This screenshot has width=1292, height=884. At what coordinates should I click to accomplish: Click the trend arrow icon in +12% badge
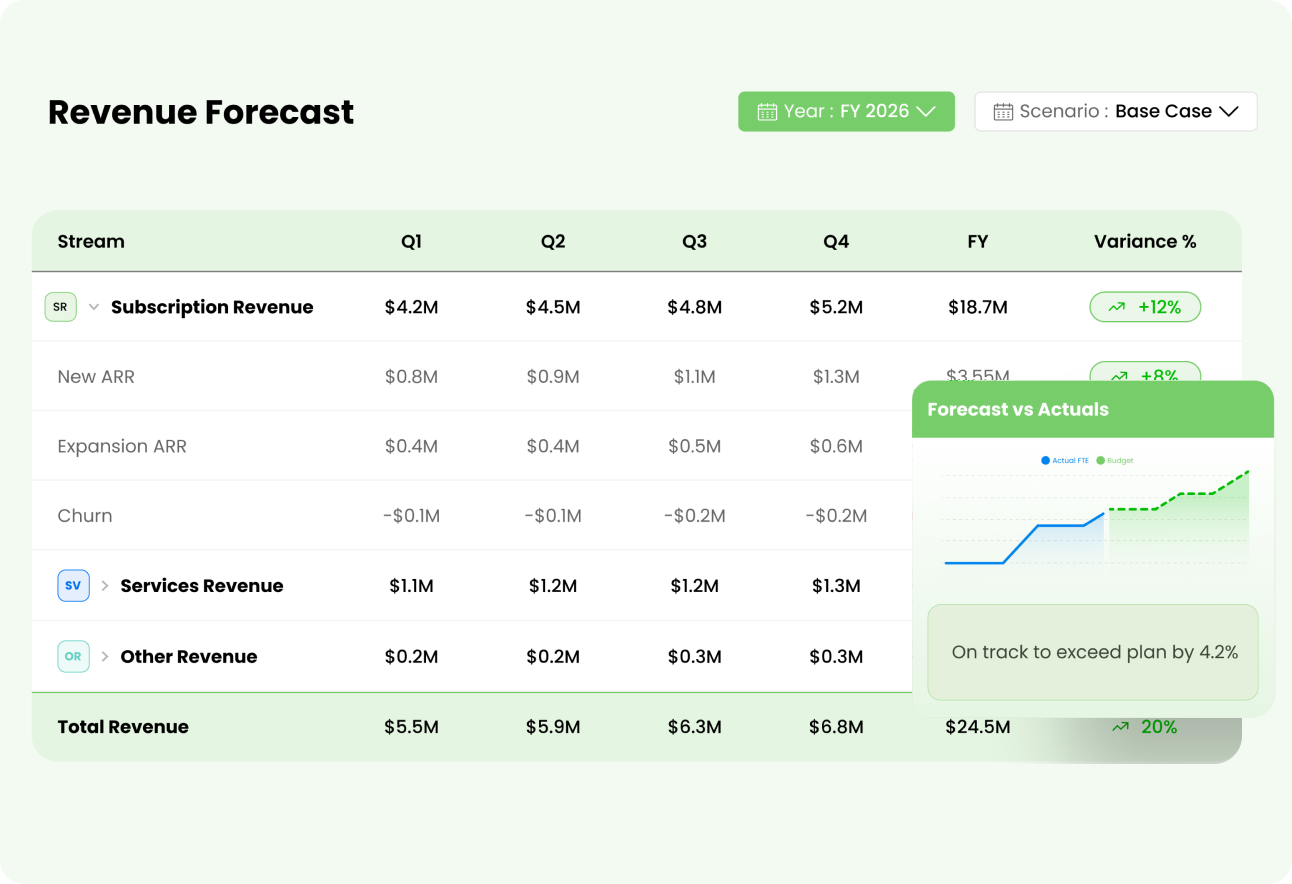[1116, 308]
